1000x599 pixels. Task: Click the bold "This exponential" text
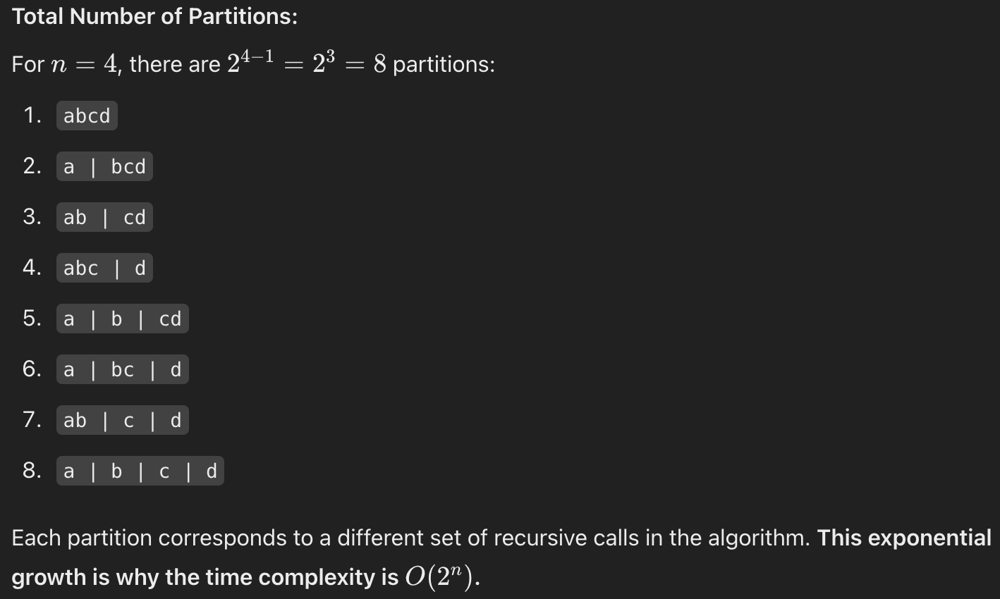(904, 538)
